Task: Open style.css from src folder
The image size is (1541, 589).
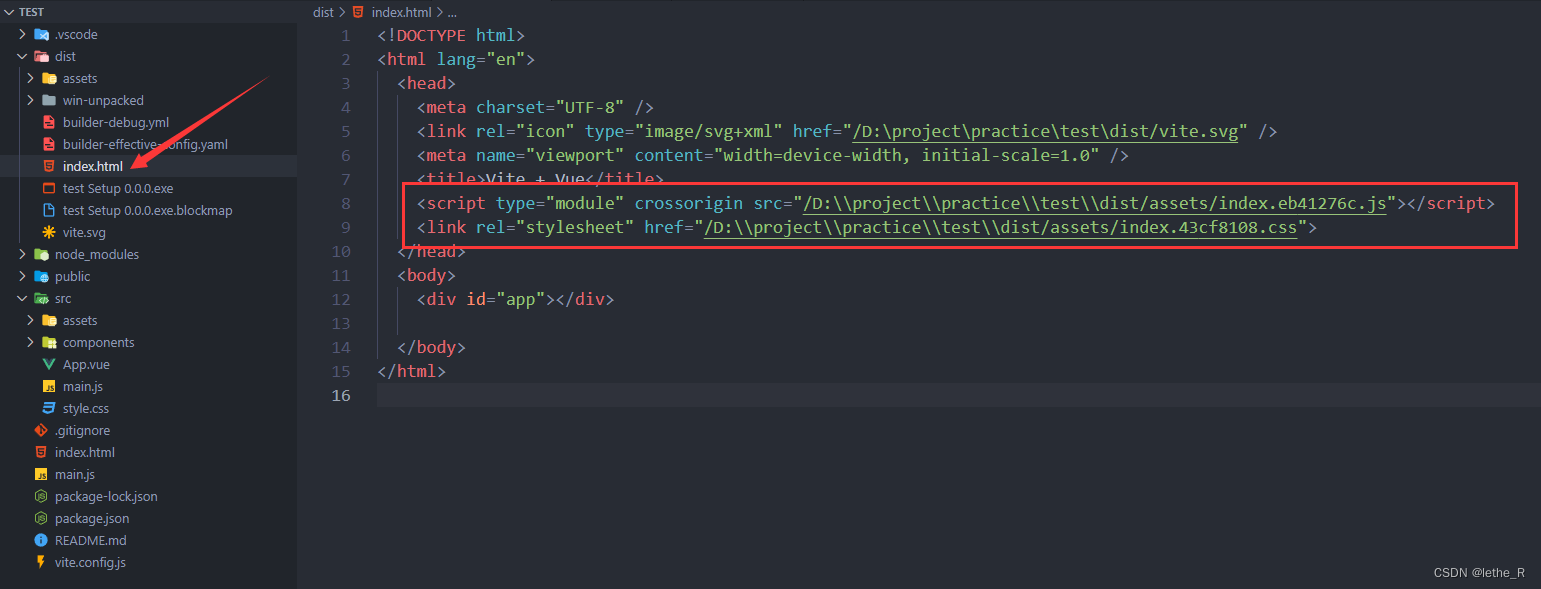Action: (86, 408)
